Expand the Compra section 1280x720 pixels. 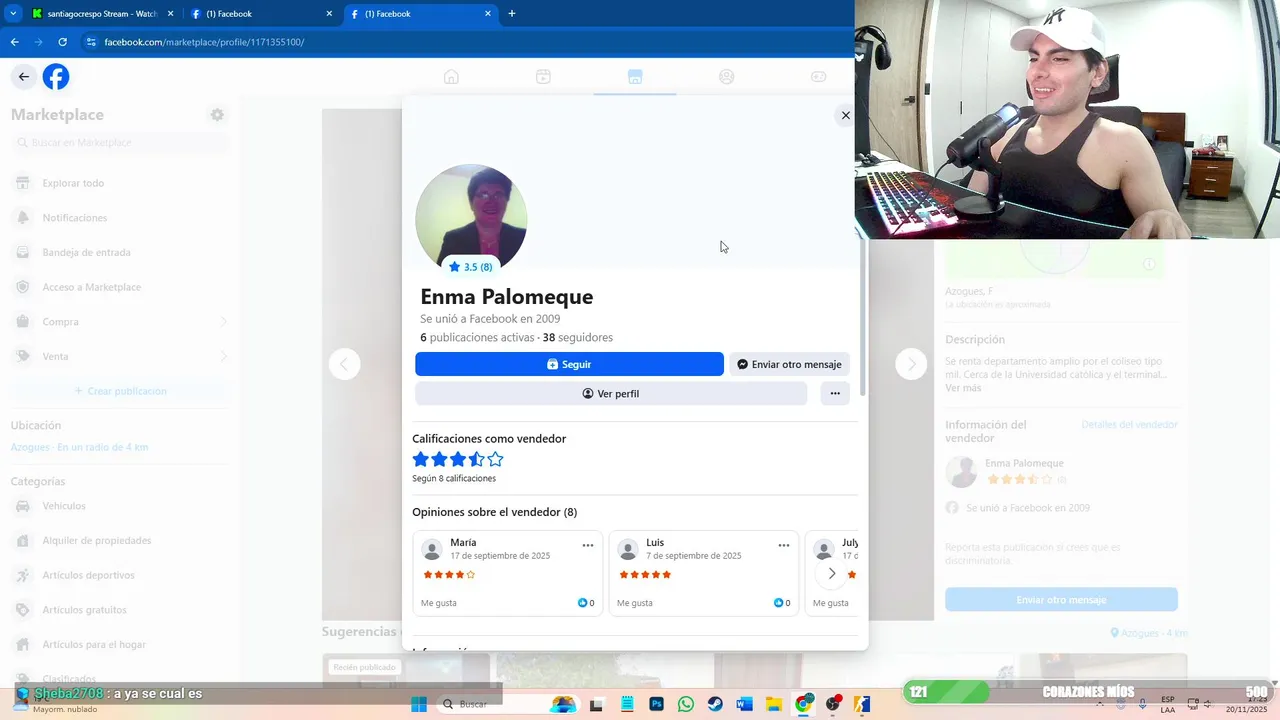point(120,322)
